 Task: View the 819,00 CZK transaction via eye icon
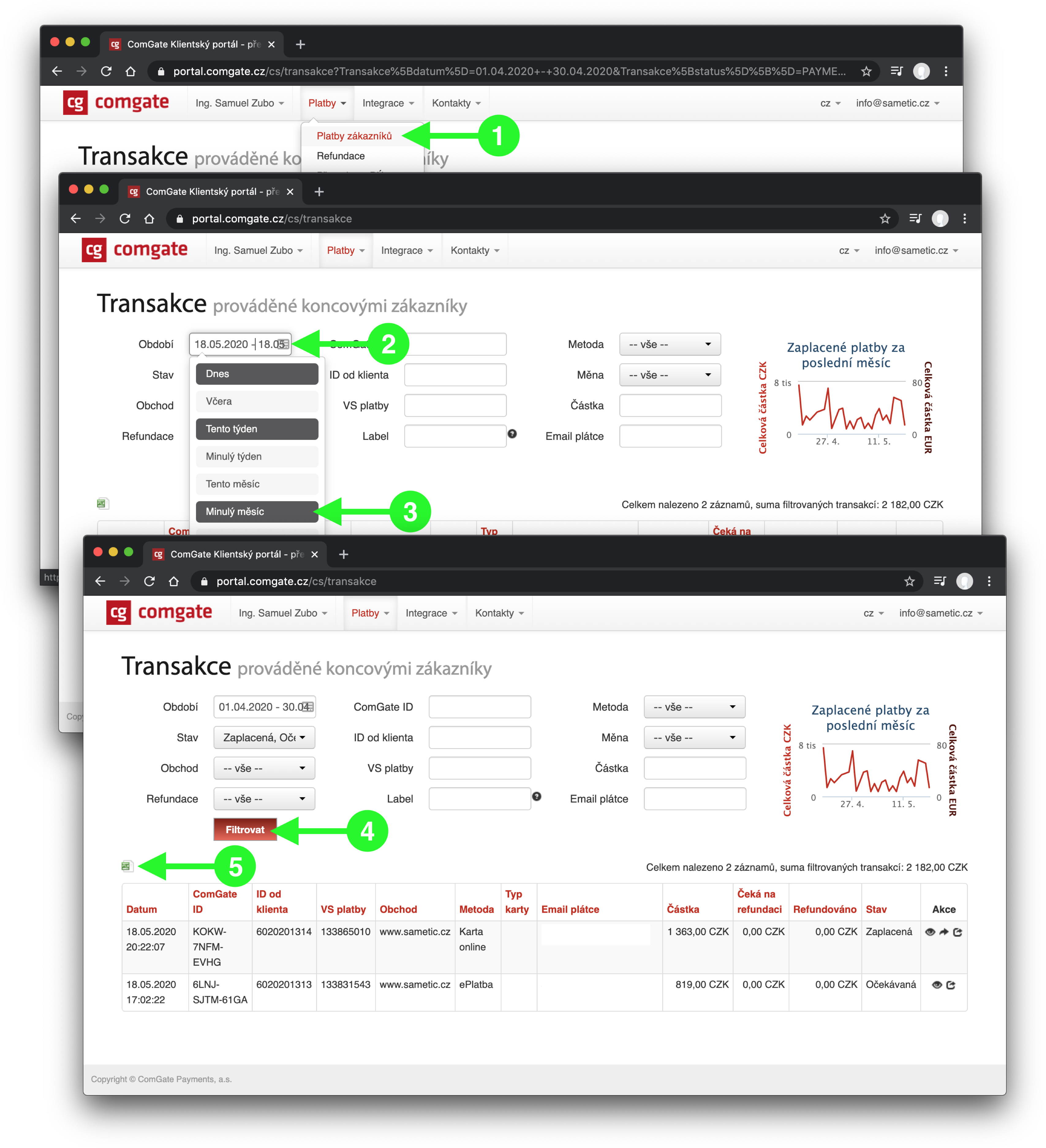[937, 985]
